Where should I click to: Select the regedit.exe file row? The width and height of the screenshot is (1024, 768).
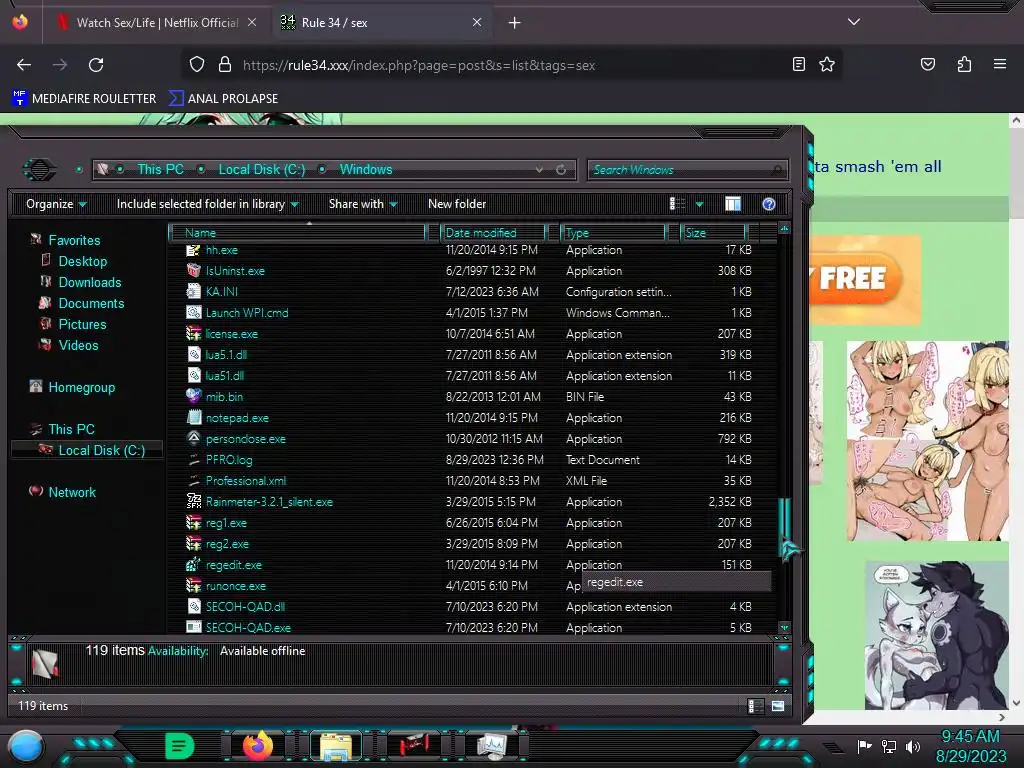click(470, 565)
